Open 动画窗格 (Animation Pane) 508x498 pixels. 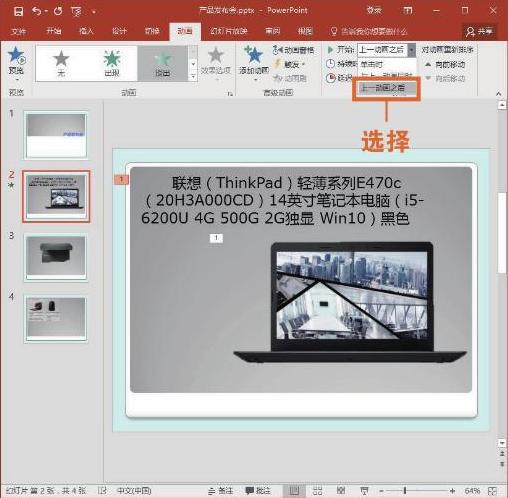click(293, 50)
